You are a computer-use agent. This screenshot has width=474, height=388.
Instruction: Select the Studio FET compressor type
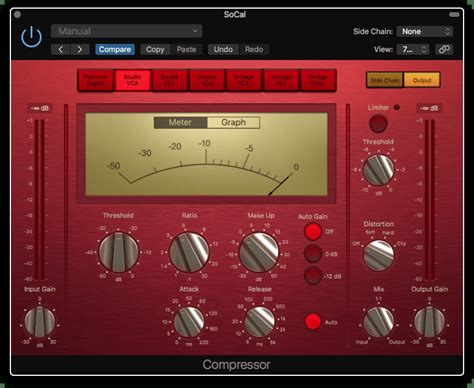[x=169, y=80]
